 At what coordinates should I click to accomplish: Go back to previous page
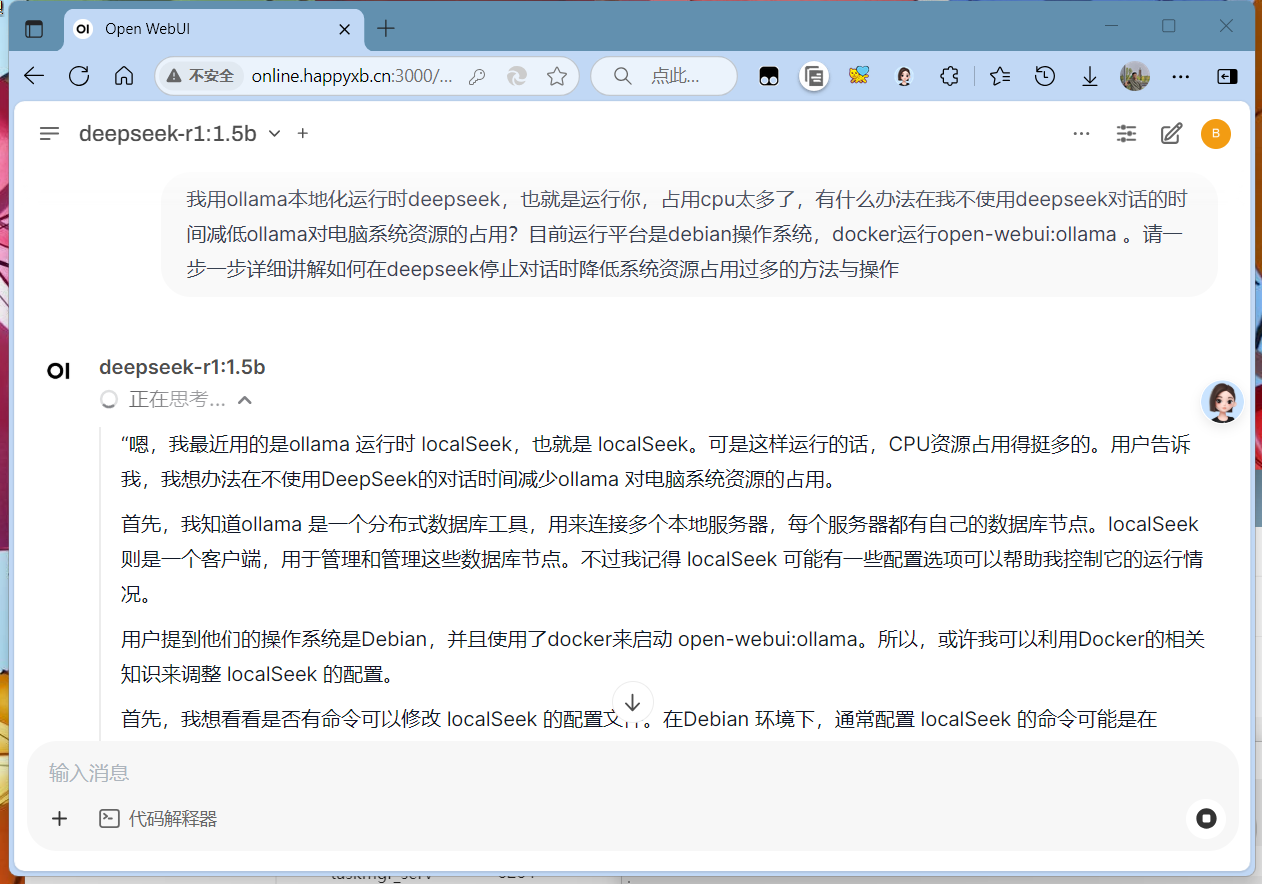click(x=34, y=76)
